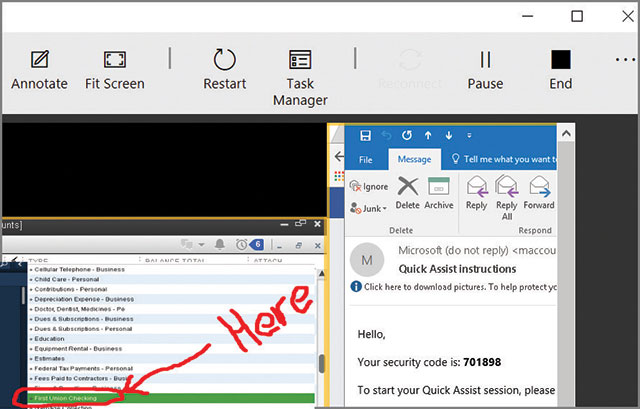640x409 pixels.
Task: Delete the Quick Assist instructions email
Action: tap(407, 191)
